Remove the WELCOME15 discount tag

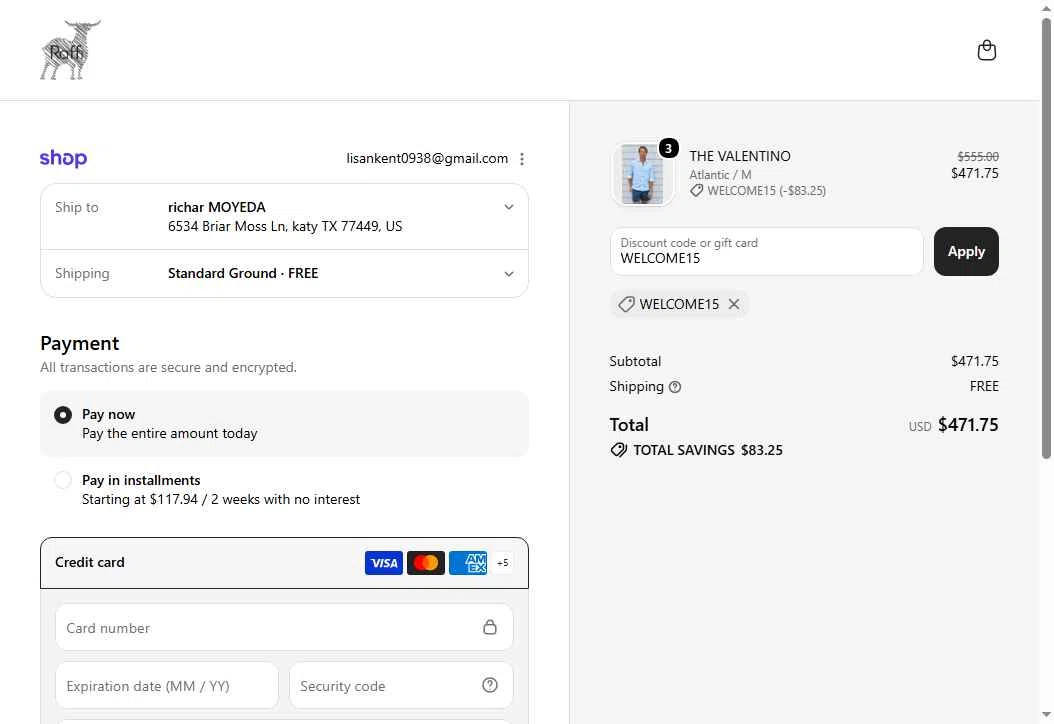coord(734,304)
